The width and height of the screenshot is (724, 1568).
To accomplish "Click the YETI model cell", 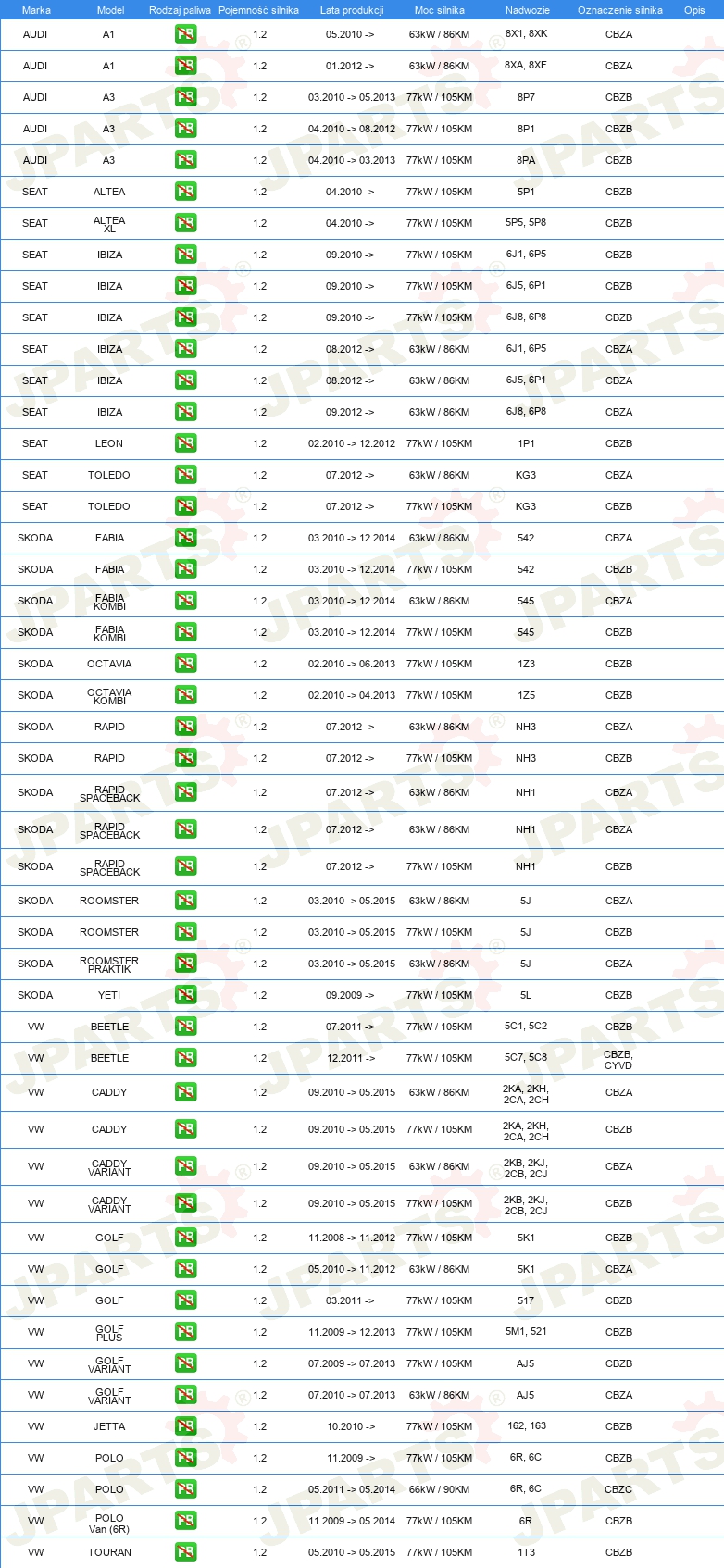I will click(109, 995).
